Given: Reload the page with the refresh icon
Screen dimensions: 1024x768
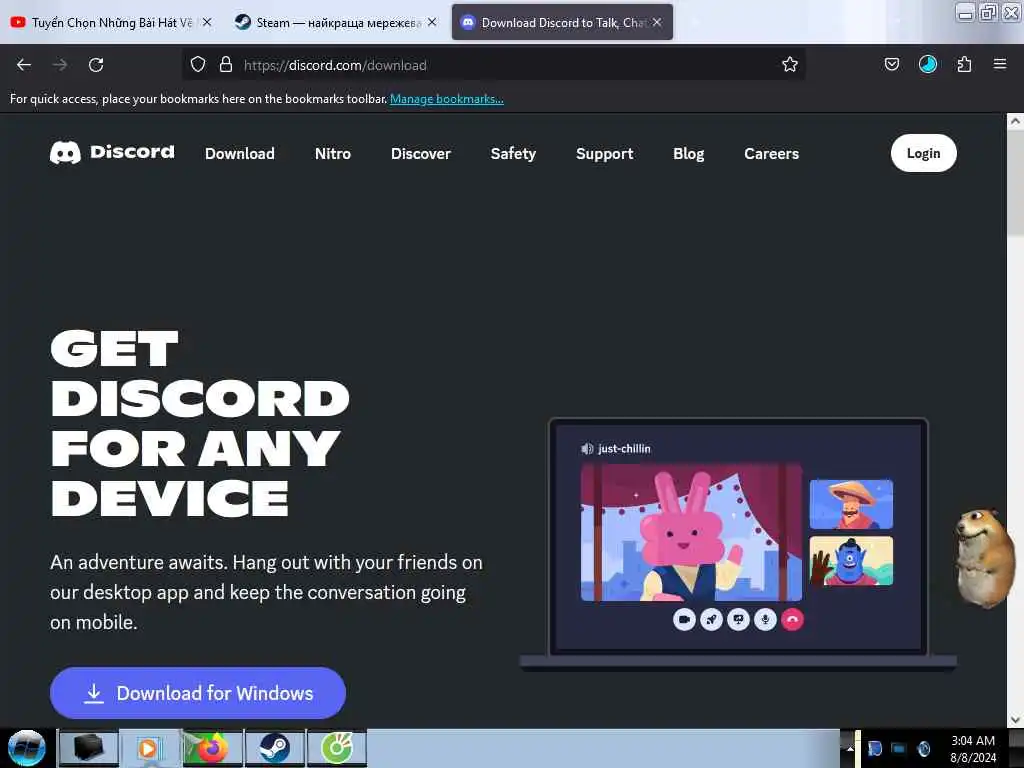Looking at the screenshot, I should point(96,65).
